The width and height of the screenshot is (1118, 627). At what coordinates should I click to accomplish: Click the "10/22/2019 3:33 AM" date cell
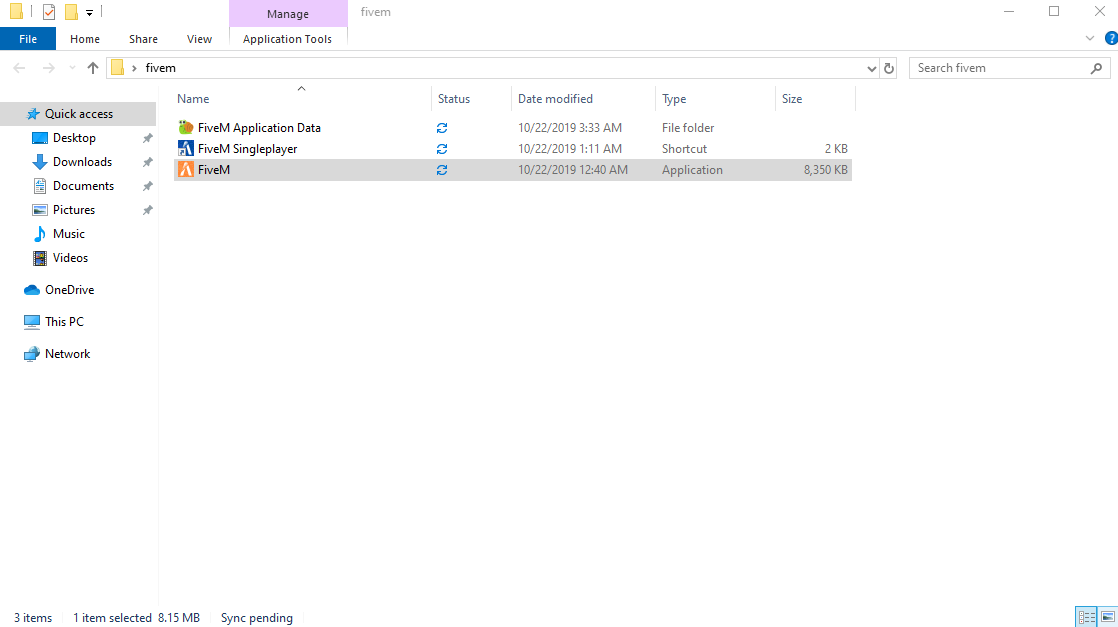click(570, 128)
